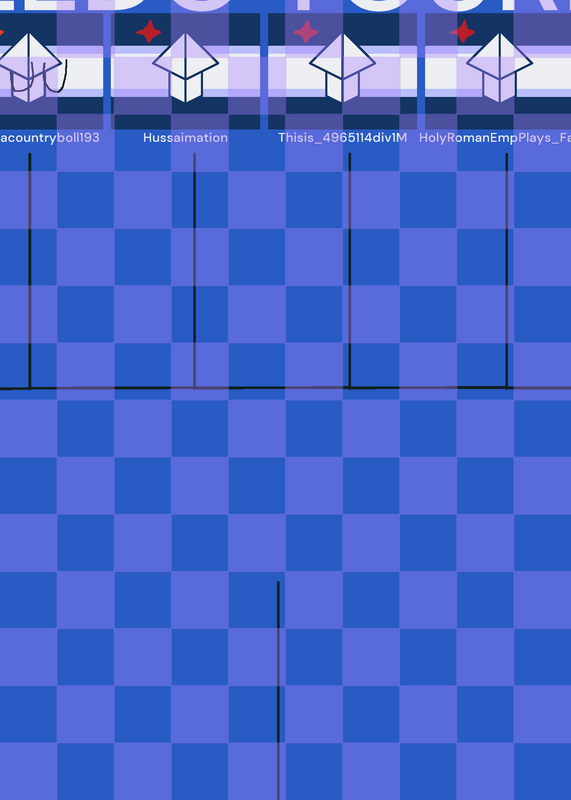Select the house icon above HolyRomanEmpPlays
The image size is (571, 800).
tap(500, 68)
